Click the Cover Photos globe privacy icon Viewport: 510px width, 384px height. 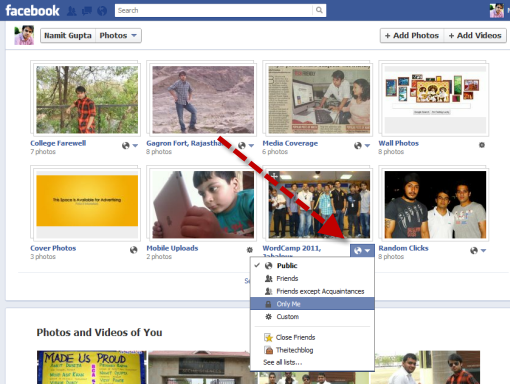134,250
